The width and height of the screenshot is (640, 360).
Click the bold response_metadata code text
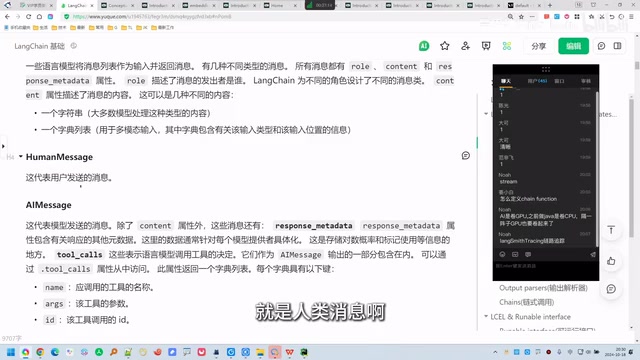(313, 226)
